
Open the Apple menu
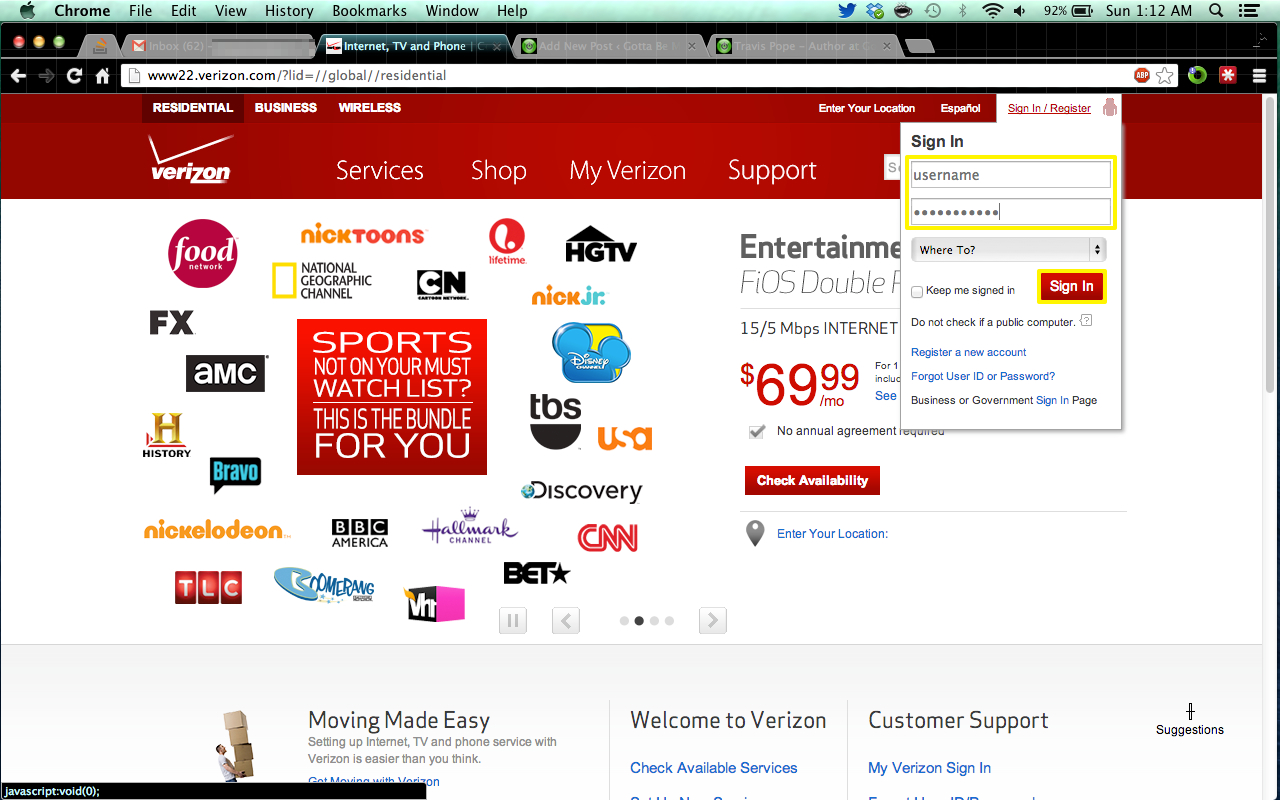27,11
